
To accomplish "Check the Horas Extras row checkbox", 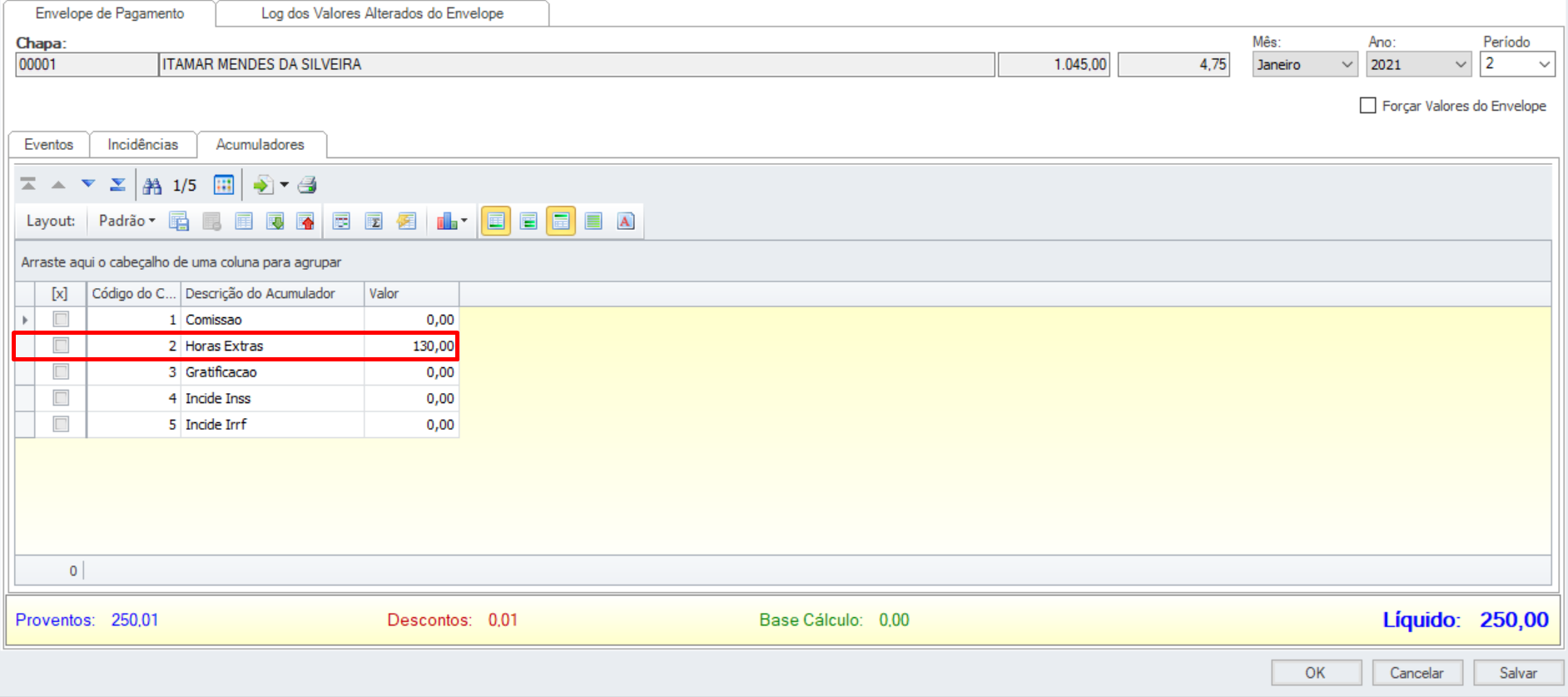I will (61, 346).
